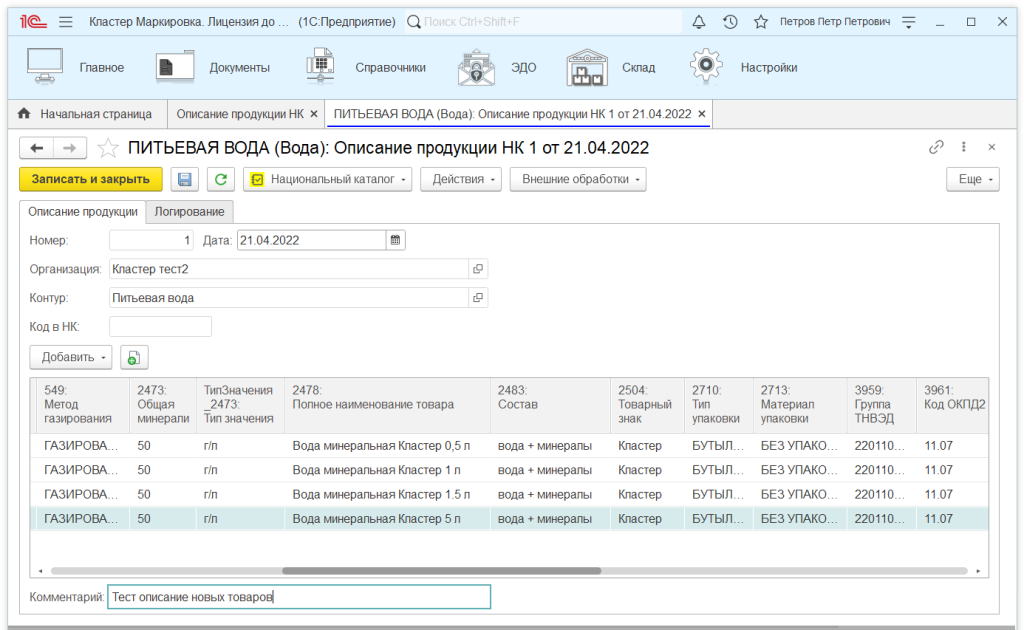1024x630 pixels.
Task: Click the Склад section label
Action: (x=638, y=67)
